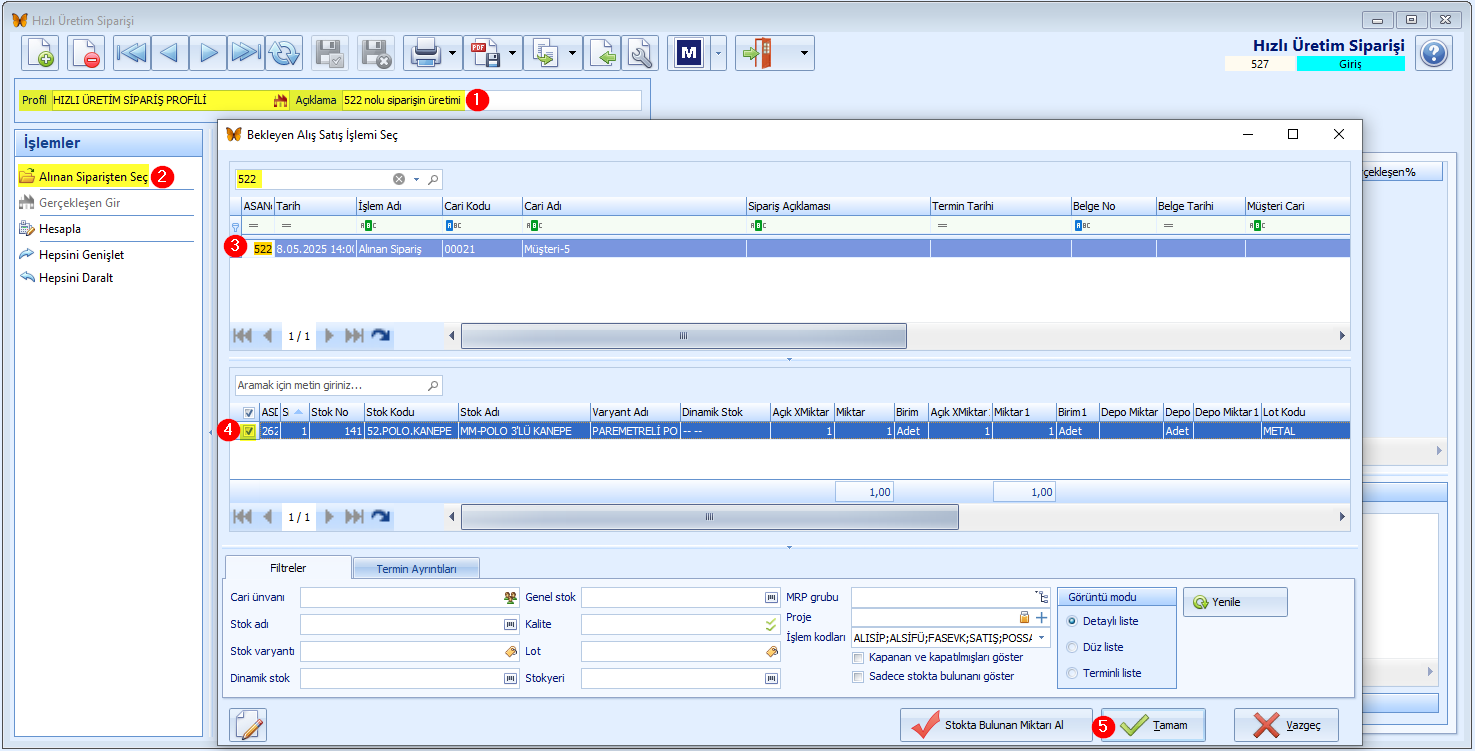Sort by the Termin Tarihi column header
The image size is (1475, 751).
click(1000, 206)
